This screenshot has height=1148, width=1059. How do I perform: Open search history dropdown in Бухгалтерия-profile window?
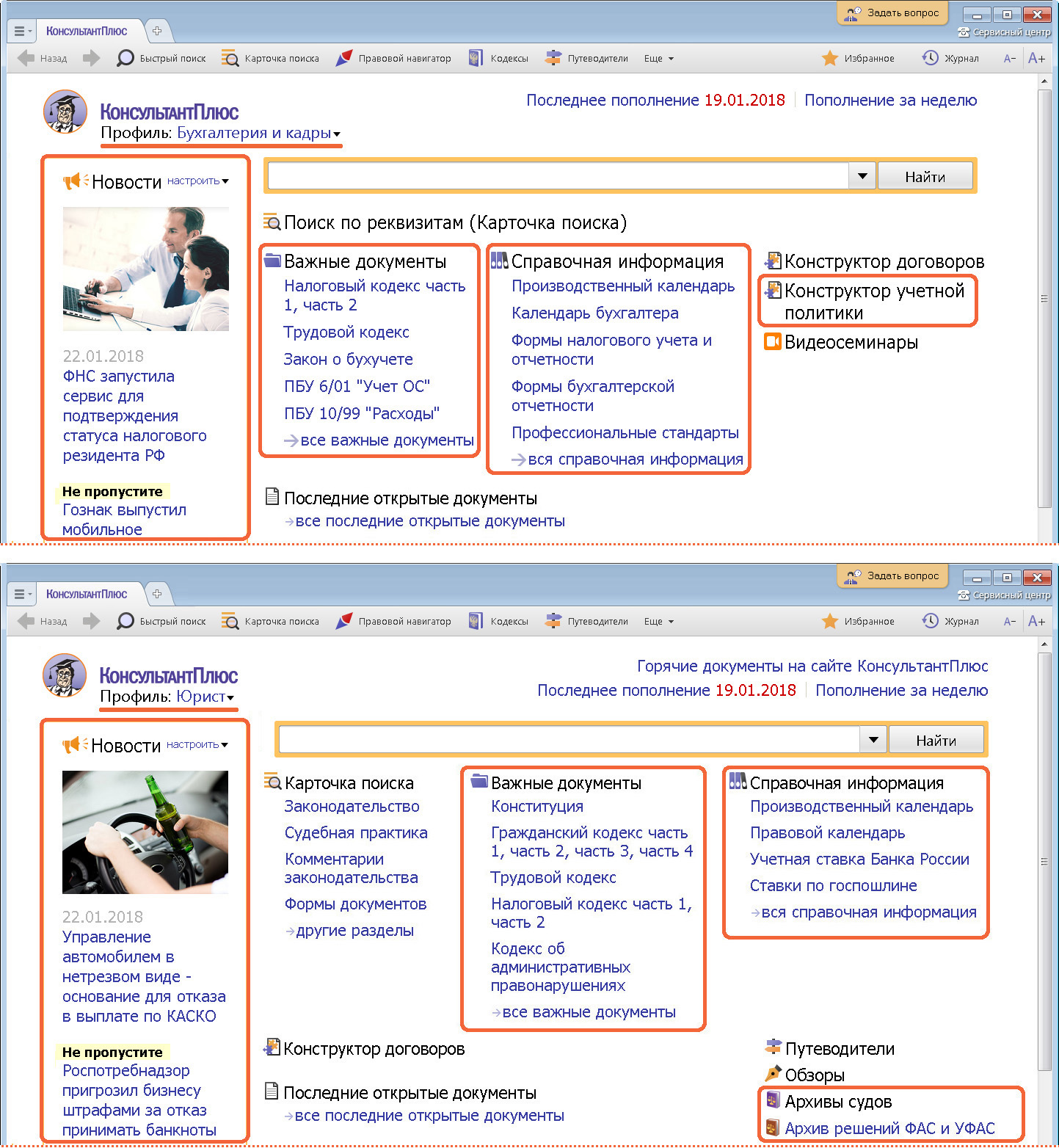pos(862,176)
